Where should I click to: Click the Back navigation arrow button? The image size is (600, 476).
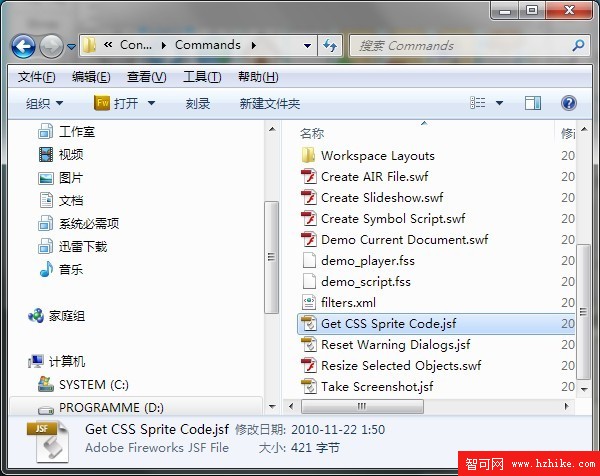click(x=23, y=47)
